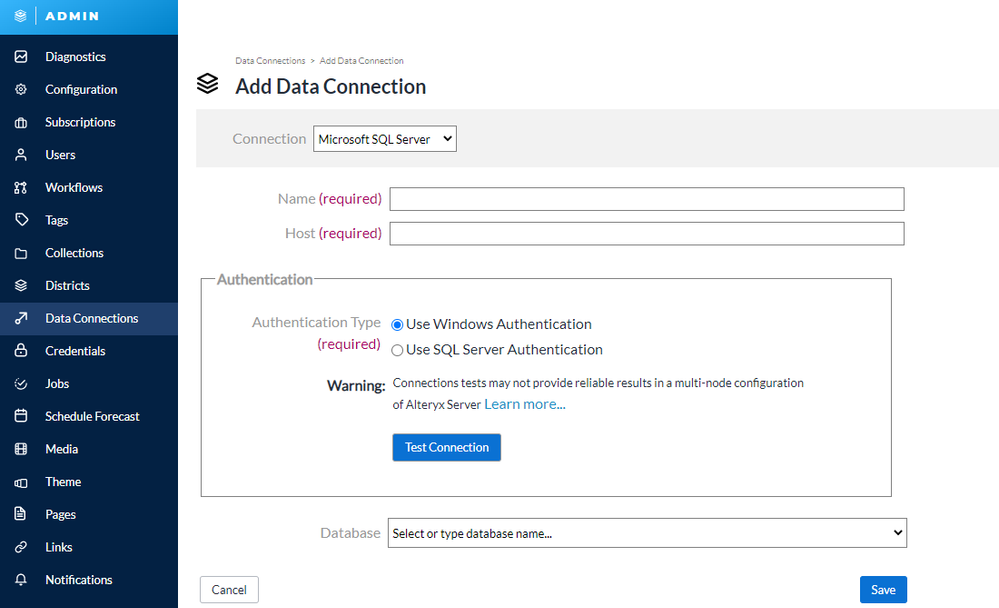Click the Name input field
The height and width of the screenshot is (608, 999).
pos(647,199)
